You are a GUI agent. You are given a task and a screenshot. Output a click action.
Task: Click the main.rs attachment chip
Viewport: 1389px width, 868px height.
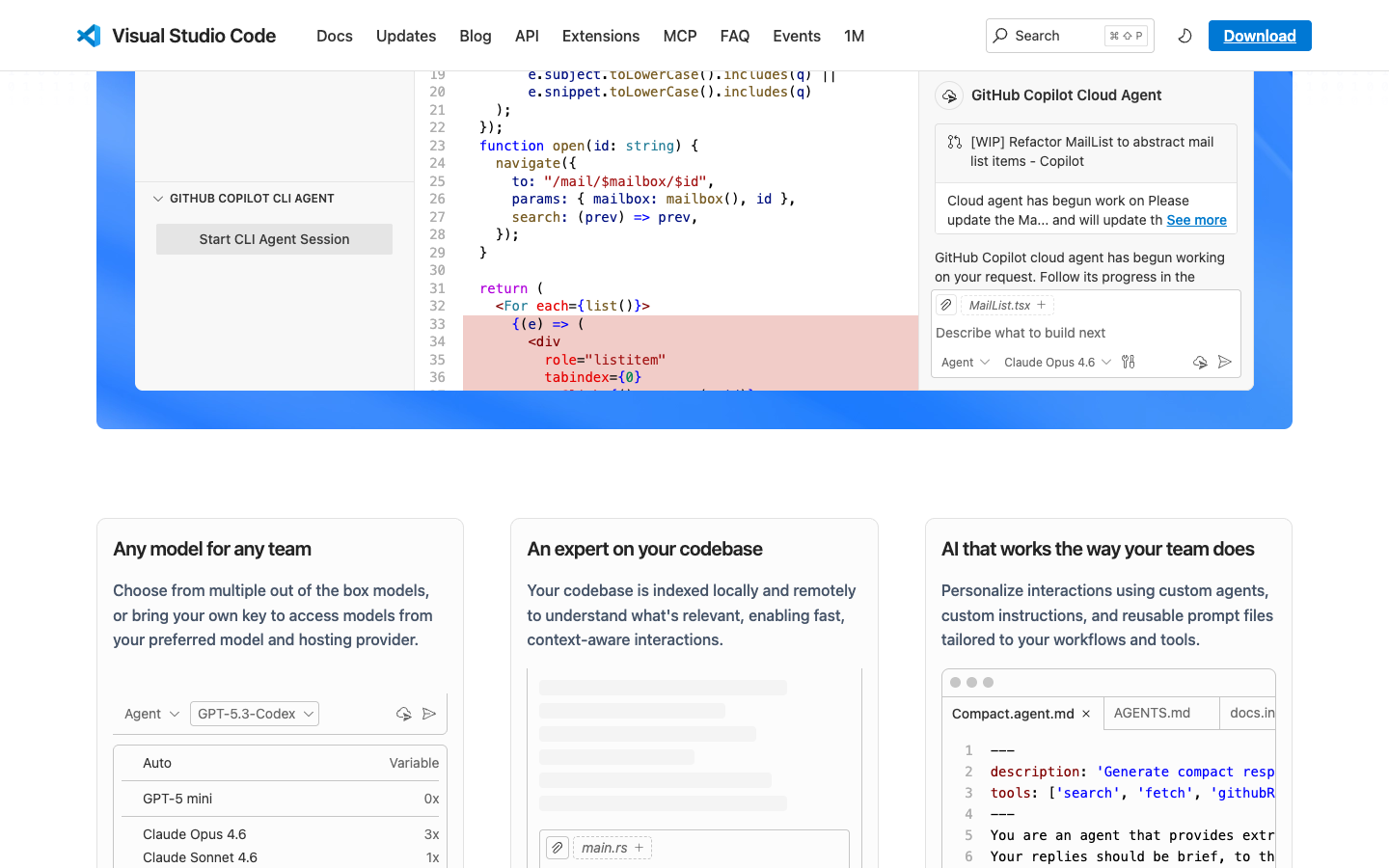613,848
